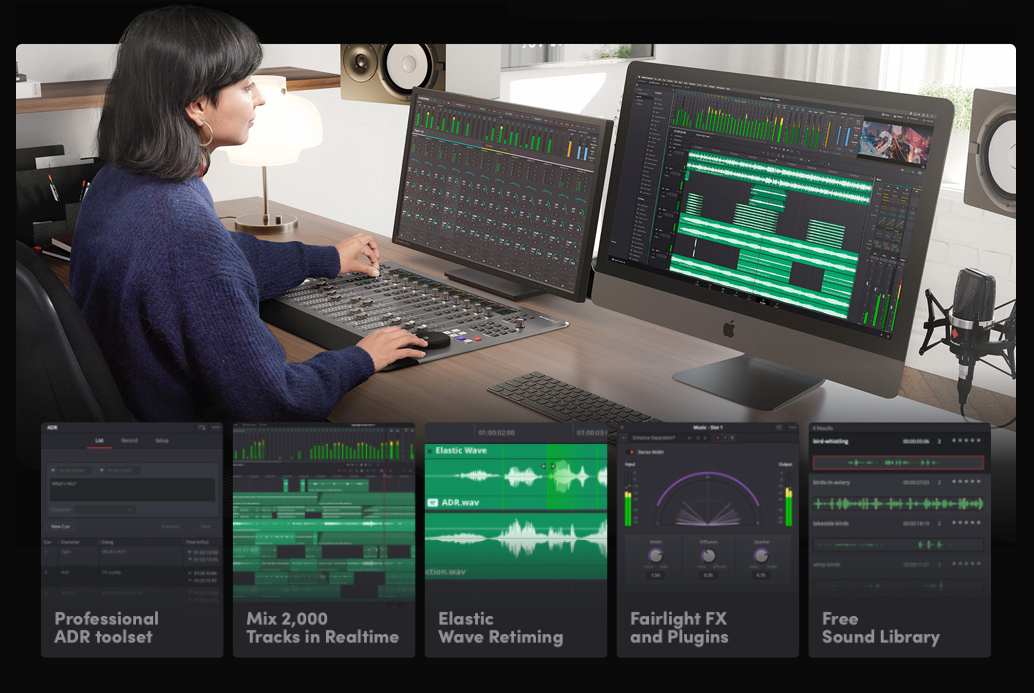The image size is (1034, 693).
Task: Open the Music - Slot 1 options menu
Action: click(x=792, y=427)
